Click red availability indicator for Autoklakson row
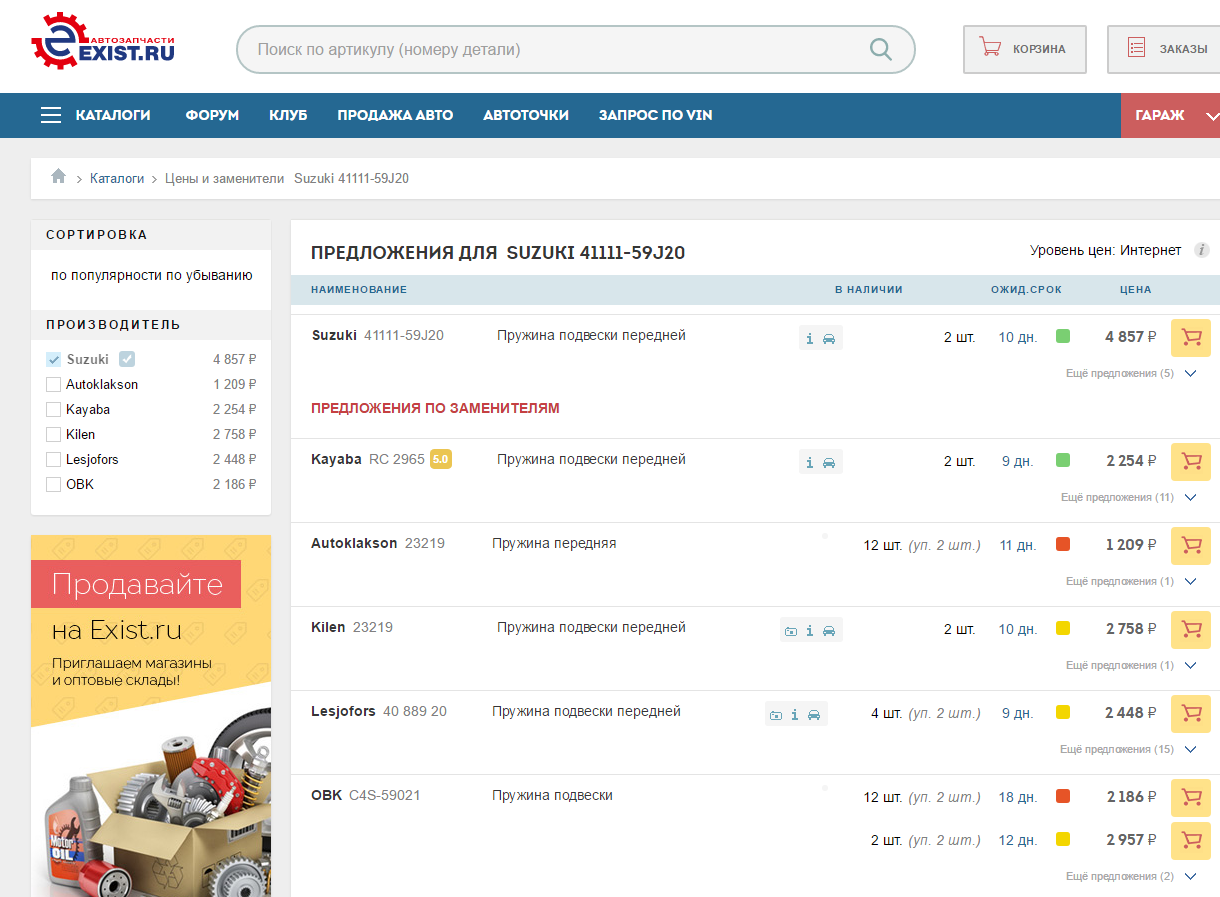This screenshot has height=897, width=1220. [x=1063, y=544]
